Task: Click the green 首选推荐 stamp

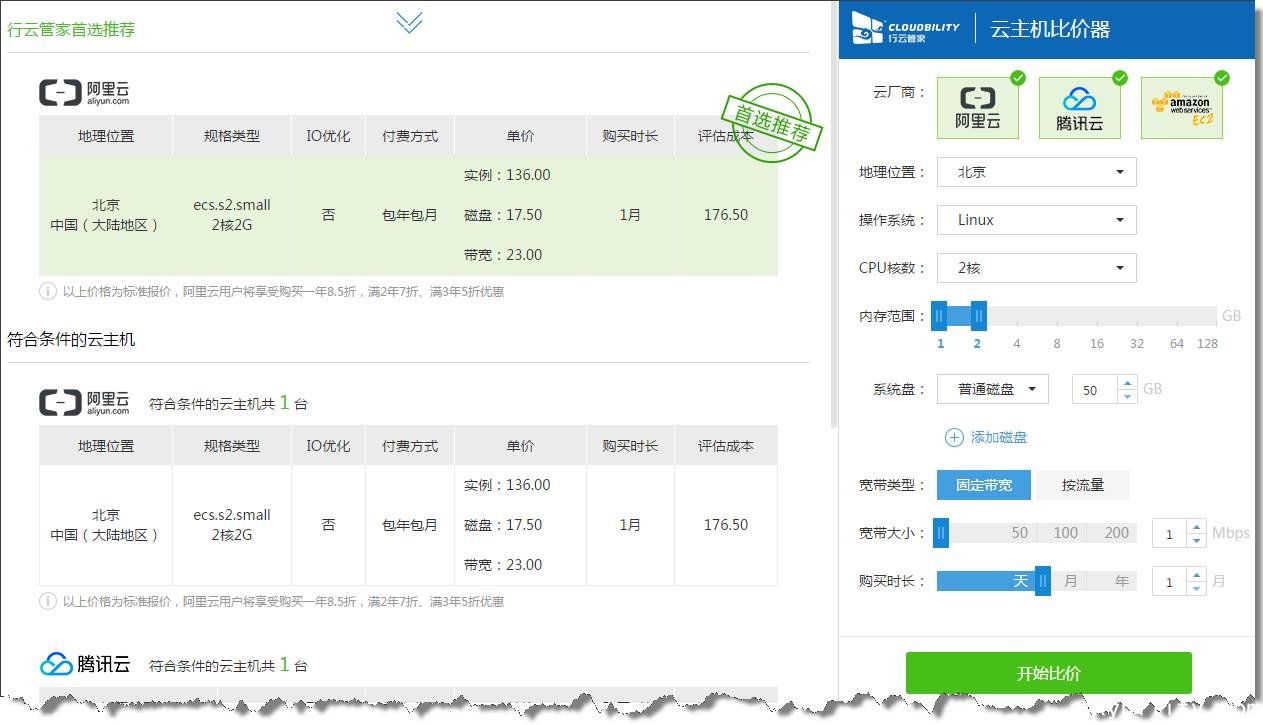Action: click(771, 124)
